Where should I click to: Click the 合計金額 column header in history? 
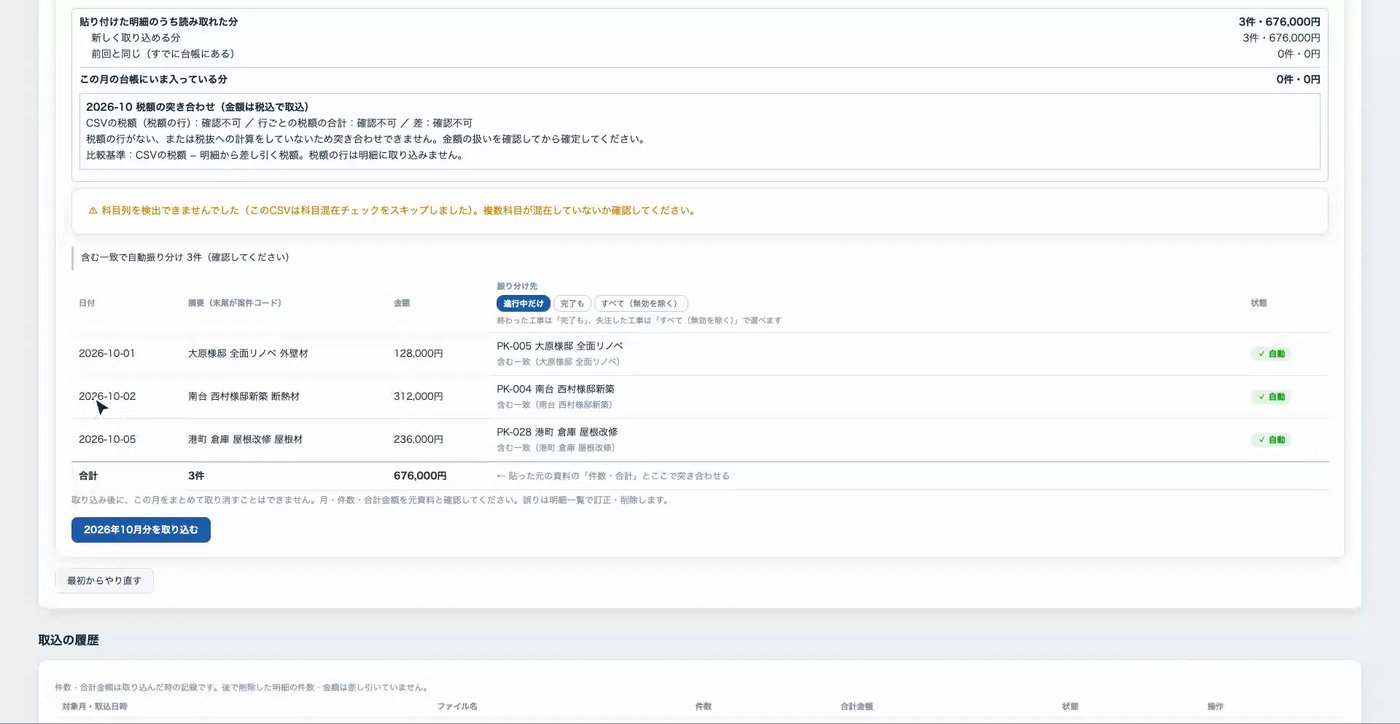point(856,707)
